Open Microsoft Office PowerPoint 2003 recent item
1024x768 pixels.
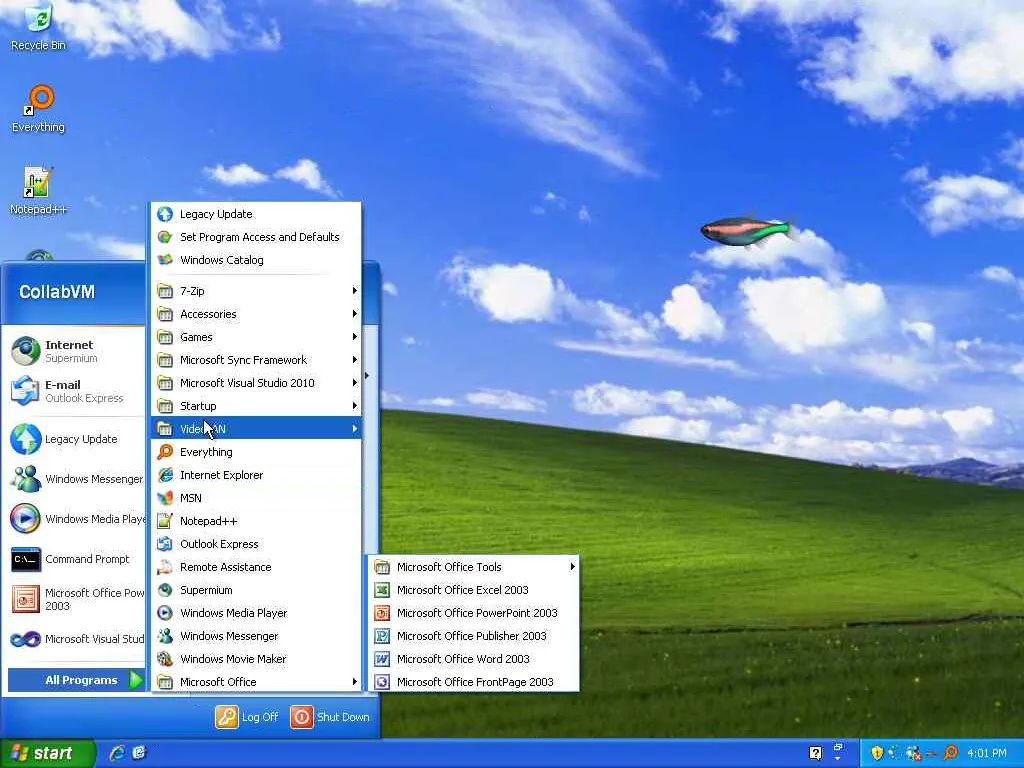(76, 599)
